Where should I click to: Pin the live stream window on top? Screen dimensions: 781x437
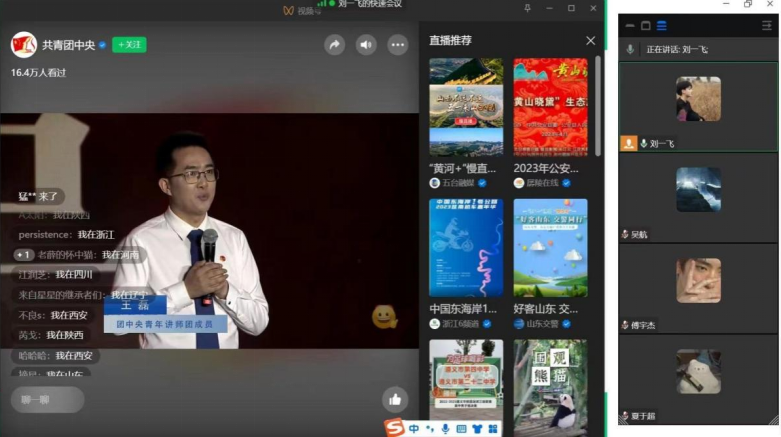coord(528,8)
